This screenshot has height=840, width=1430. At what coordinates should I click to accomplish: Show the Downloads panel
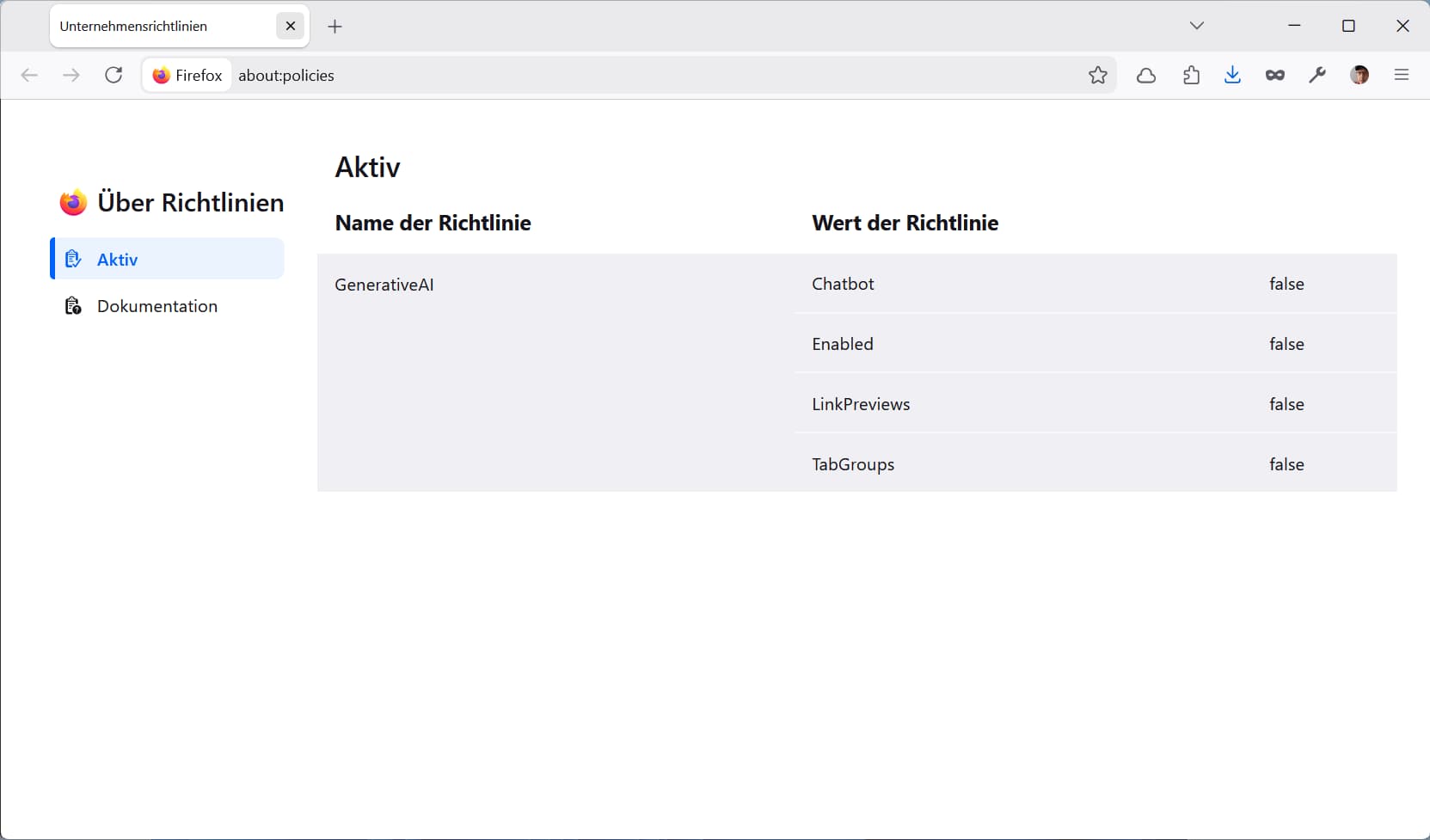1232,76
